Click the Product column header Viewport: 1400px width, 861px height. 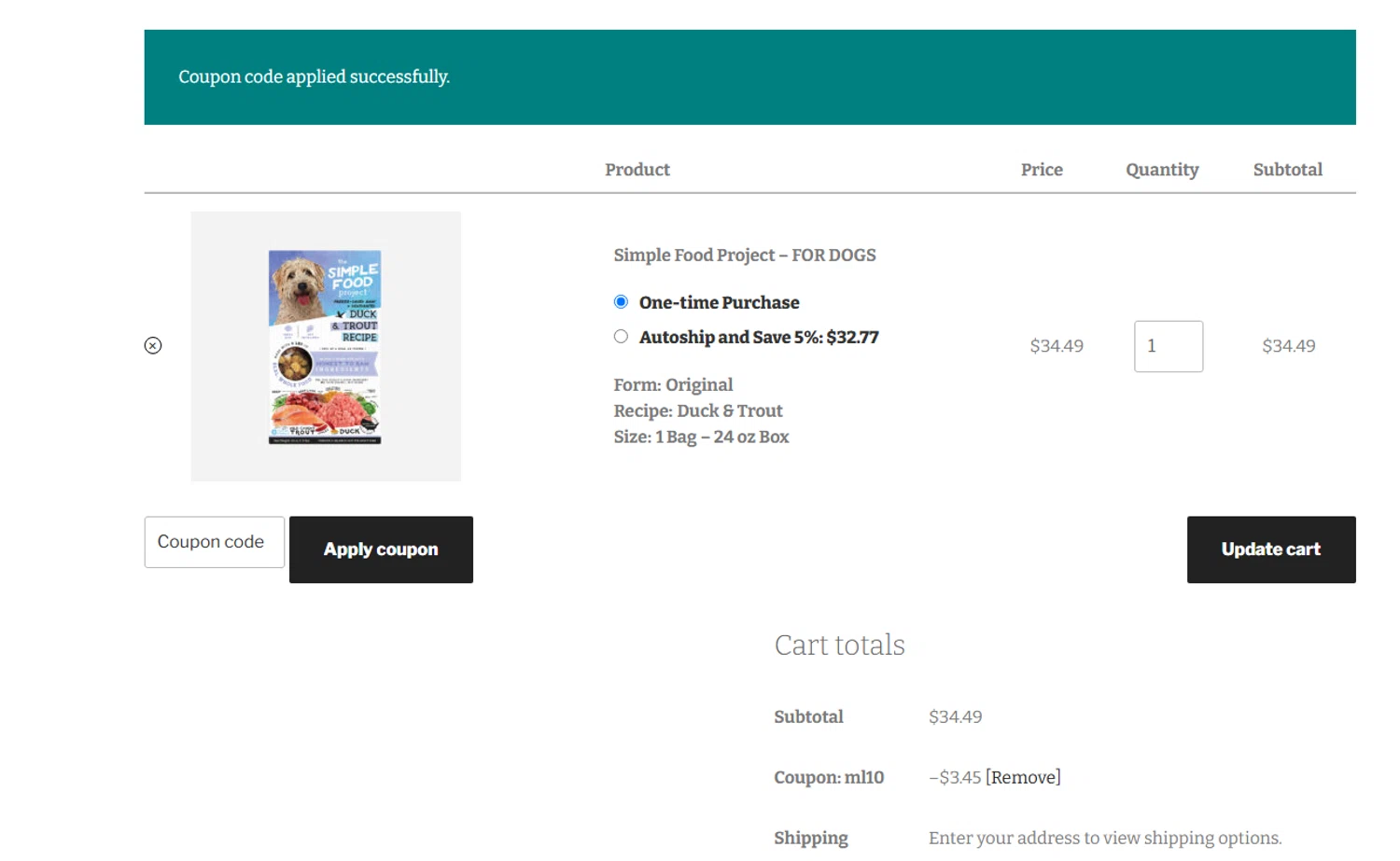coord(637,170)
